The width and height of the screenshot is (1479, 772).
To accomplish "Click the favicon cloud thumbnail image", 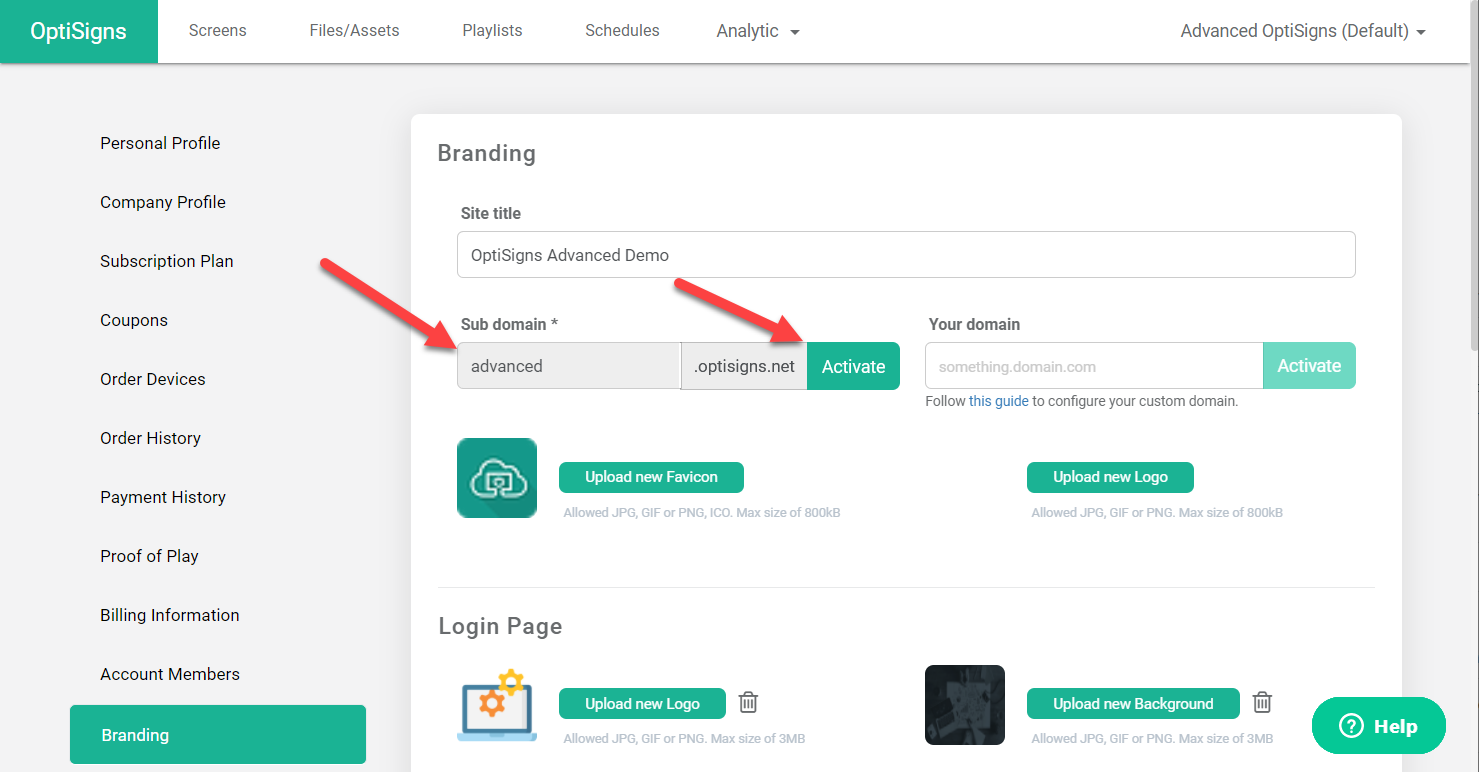I will [497, 478].
